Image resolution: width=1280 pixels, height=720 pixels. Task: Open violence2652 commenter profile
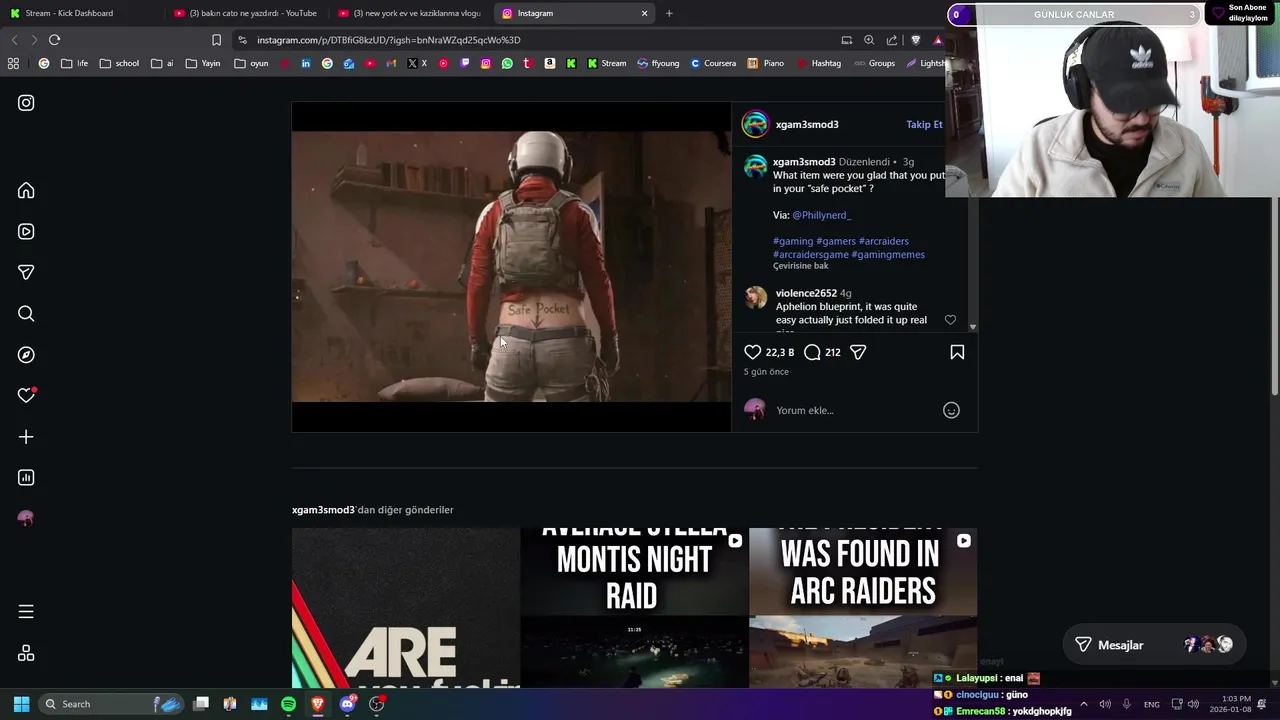(806, 293)
